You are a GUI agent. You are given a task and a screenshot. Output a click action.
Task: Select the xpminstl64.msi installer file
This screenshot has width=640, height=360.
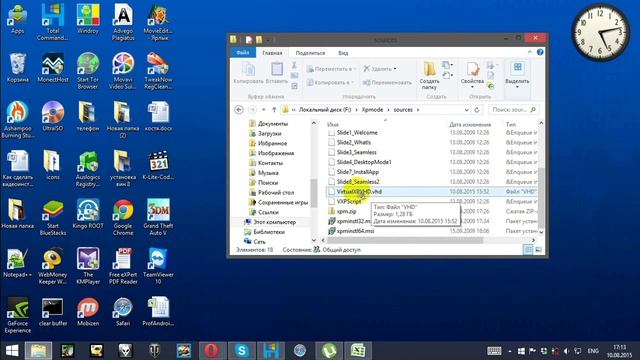click(356, 231)
